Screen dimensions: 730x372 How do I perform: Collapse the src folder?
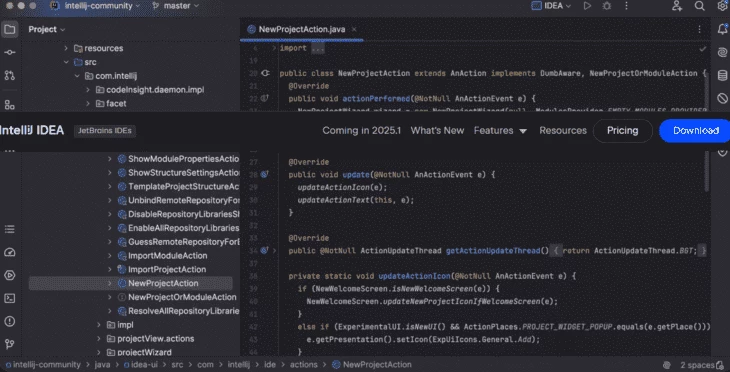[66, 62]
